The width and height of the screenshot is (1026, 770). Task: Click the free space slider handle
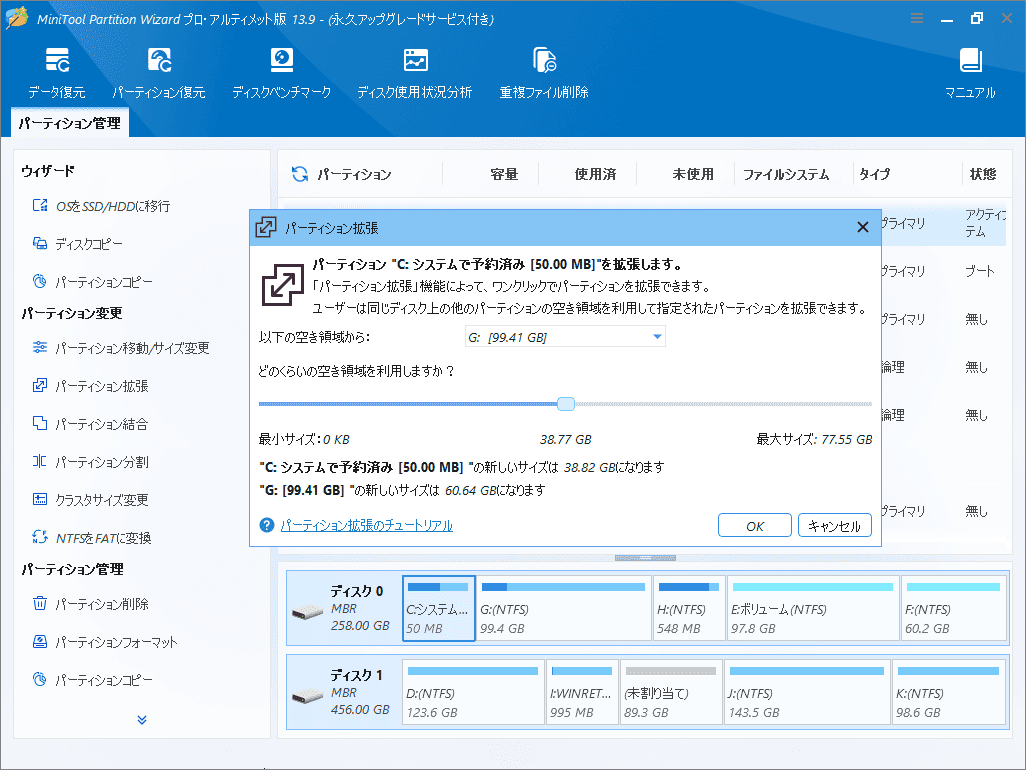click(x=566, y=404)
